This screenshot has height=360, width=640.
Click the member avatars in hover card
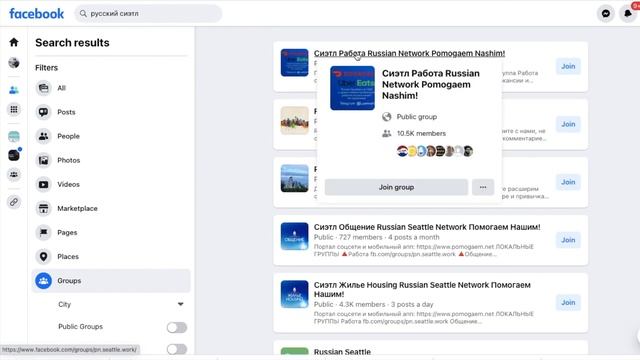435,151
